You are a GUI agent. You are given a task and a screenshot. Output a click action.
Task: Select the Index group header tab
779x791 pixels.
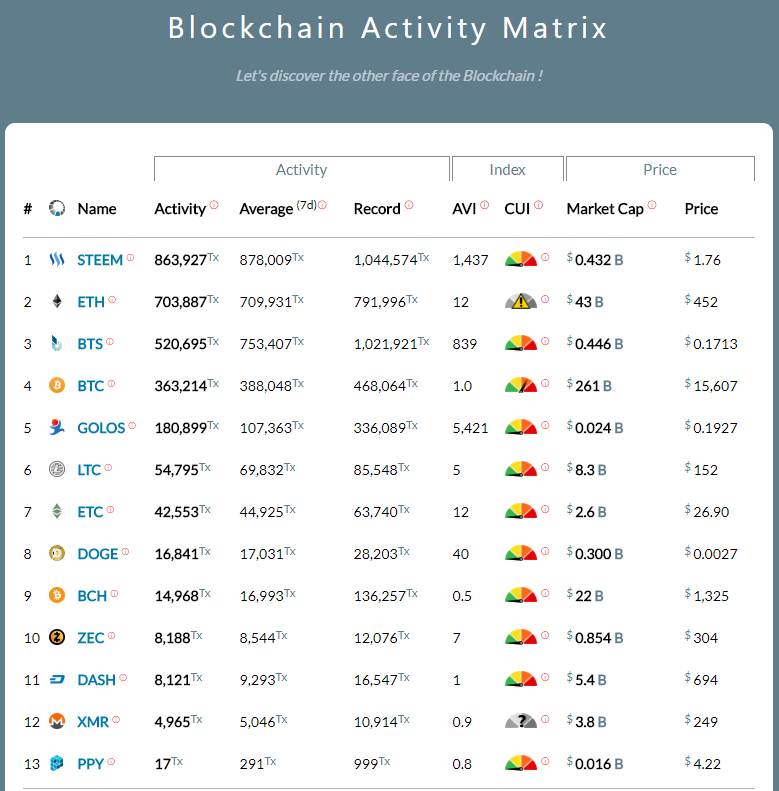(507, 170)
